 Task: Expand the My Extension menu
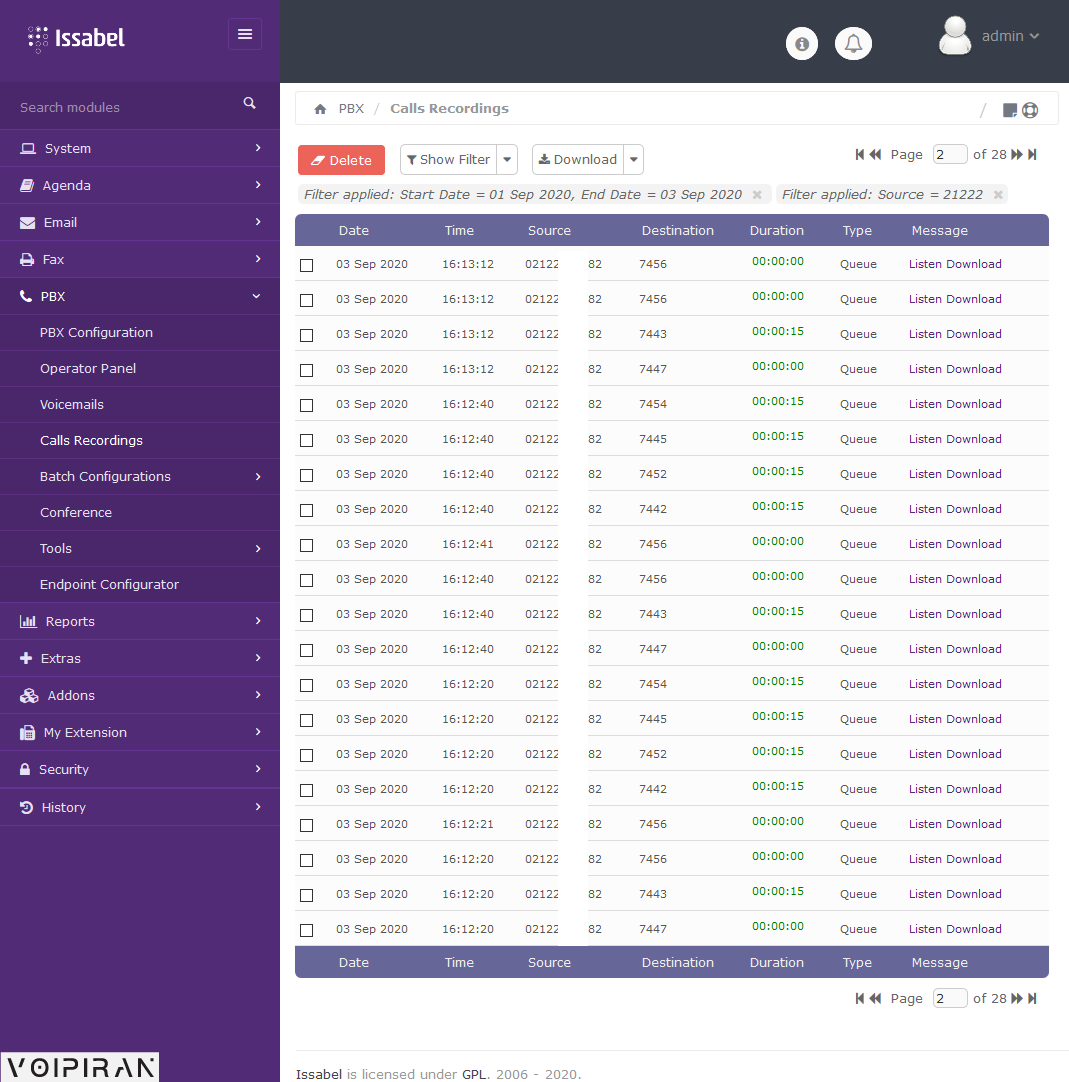pos(140,732)
